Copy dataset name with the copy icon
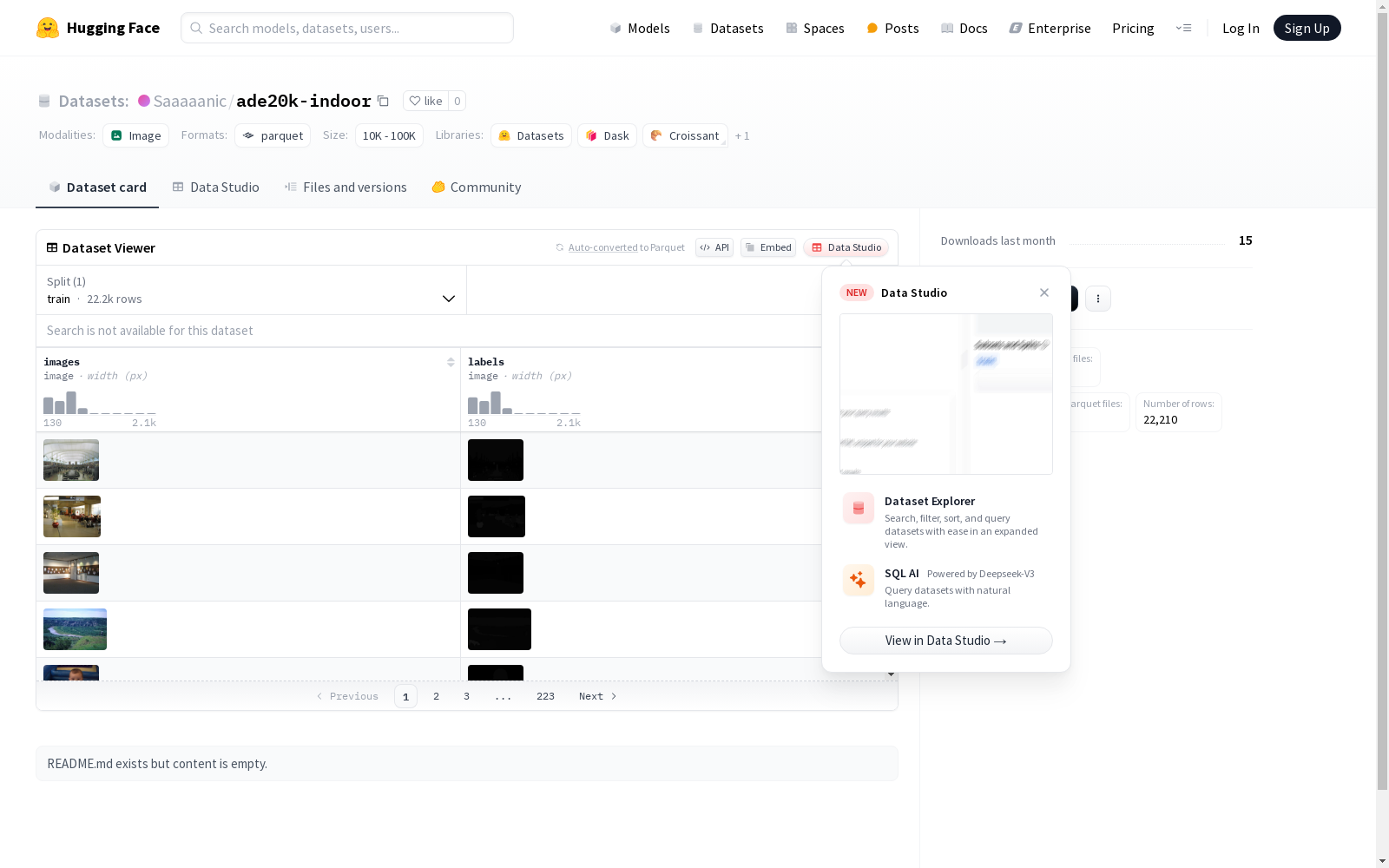Image resolution: width=1389 pixels, height=868 pixels. 383,101
